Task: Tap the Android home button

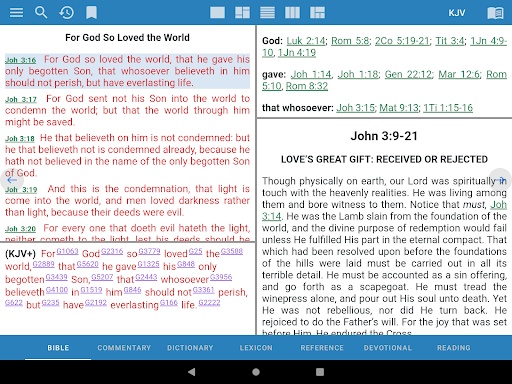Action: pos(256,372)
